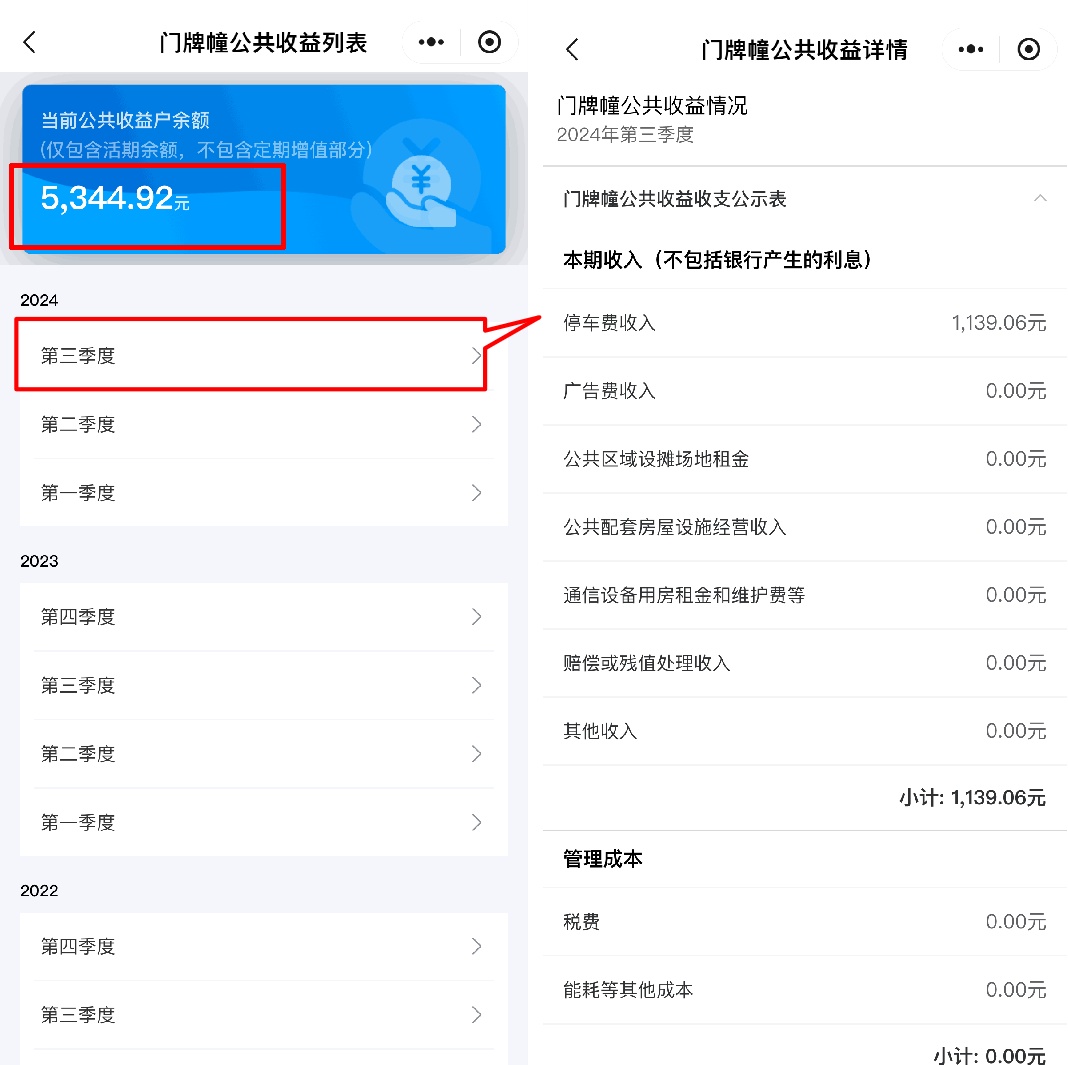Tap the 门牌幢公共收益详情 page title
This screenshot has width=1068, height=1065.
pyautogui.click(x=804, y=49)
